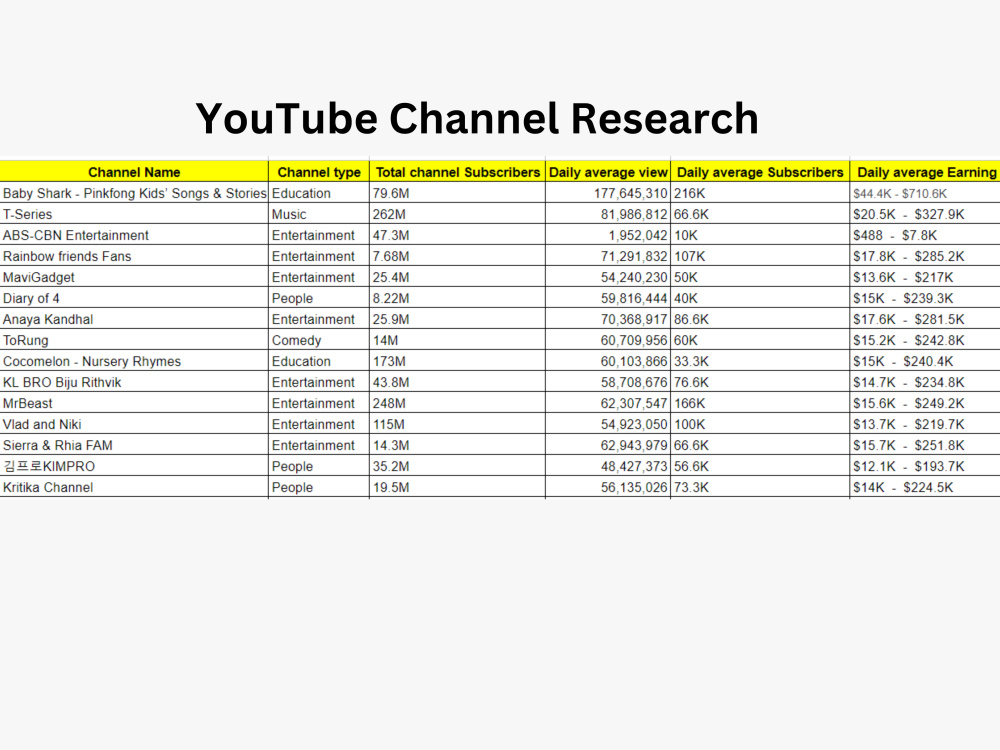Select the 'Music' channel type cell
1000x750 pixels.
pos(319,214)
